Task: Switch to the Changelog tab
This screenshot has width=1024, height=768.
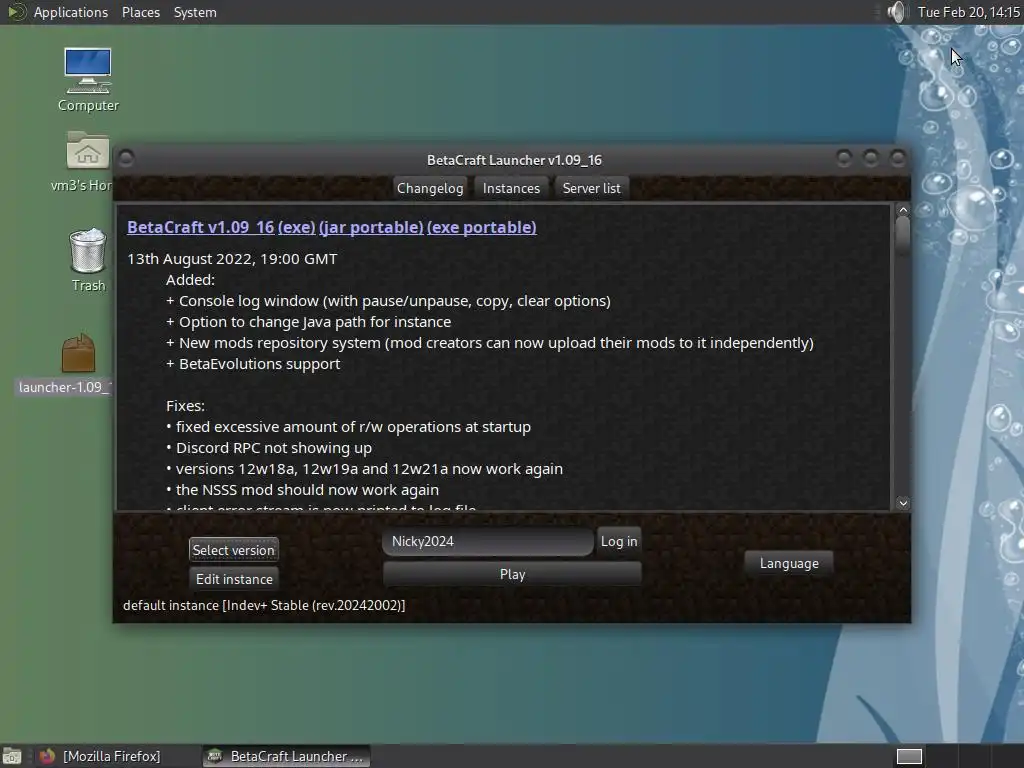Action: coord(430,188)
